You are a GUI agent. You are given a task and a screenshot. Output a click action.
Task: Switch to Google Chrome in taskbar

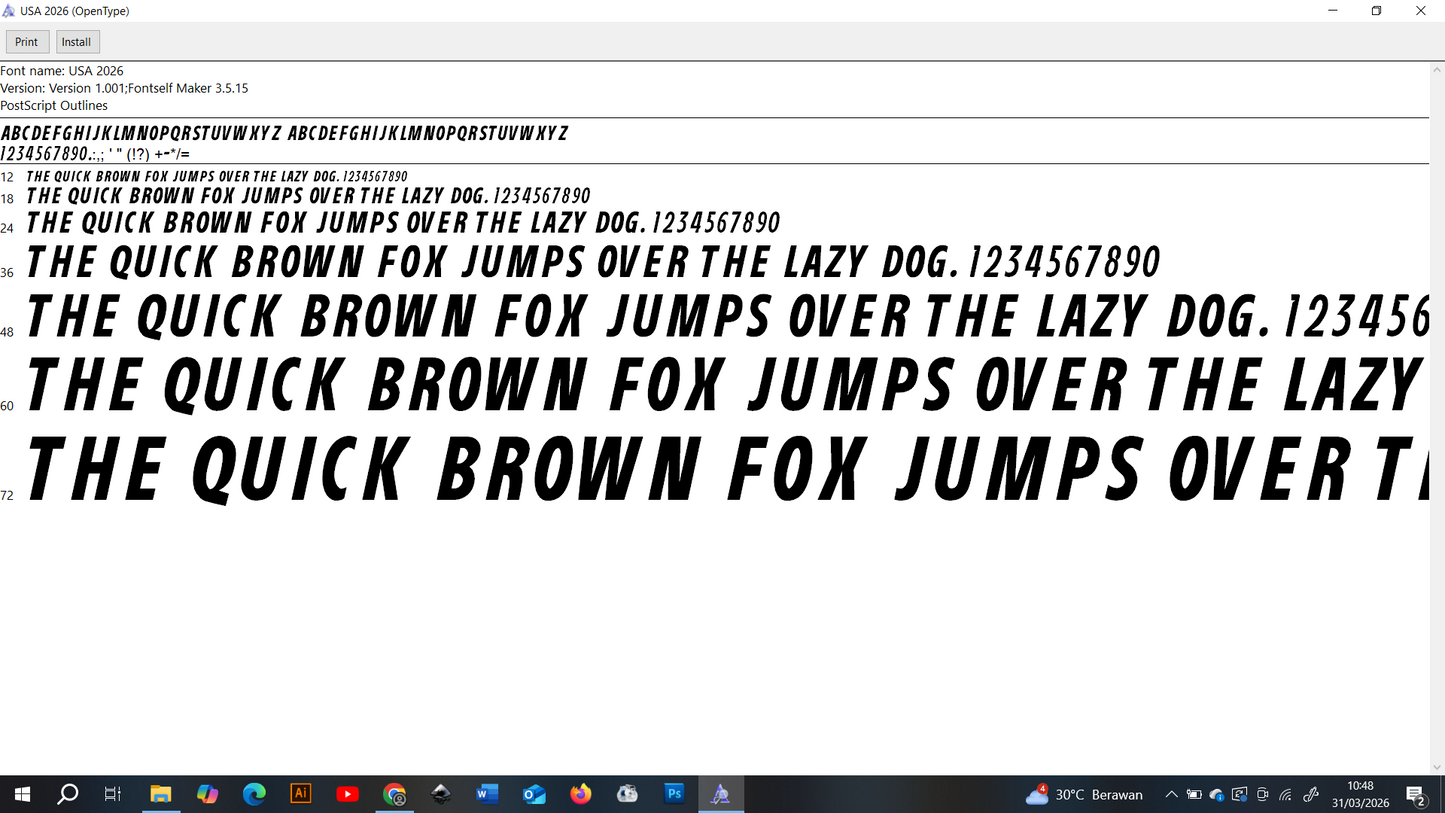pyautogui.click(x=395, y=795)
